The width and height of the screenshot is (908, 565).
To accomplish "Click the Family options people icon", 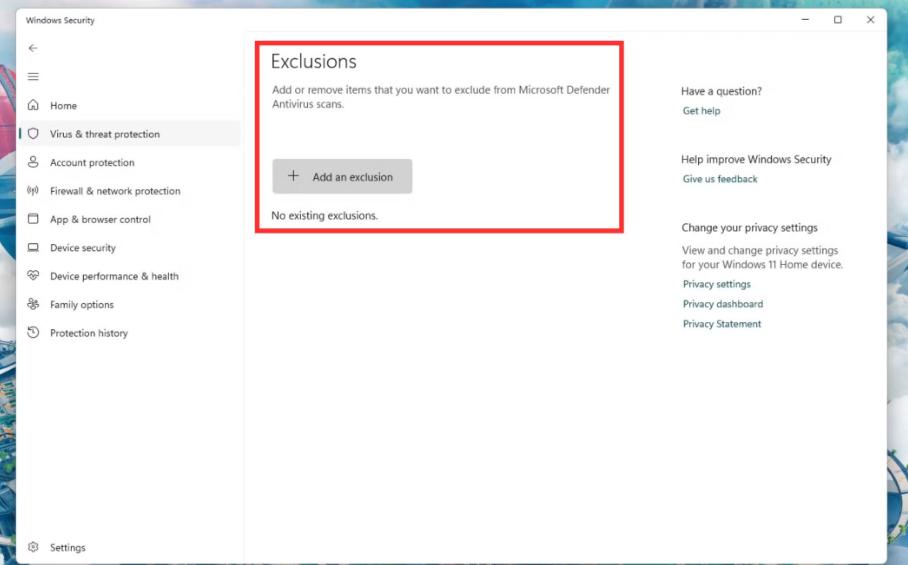I will (x=33, y=304).
